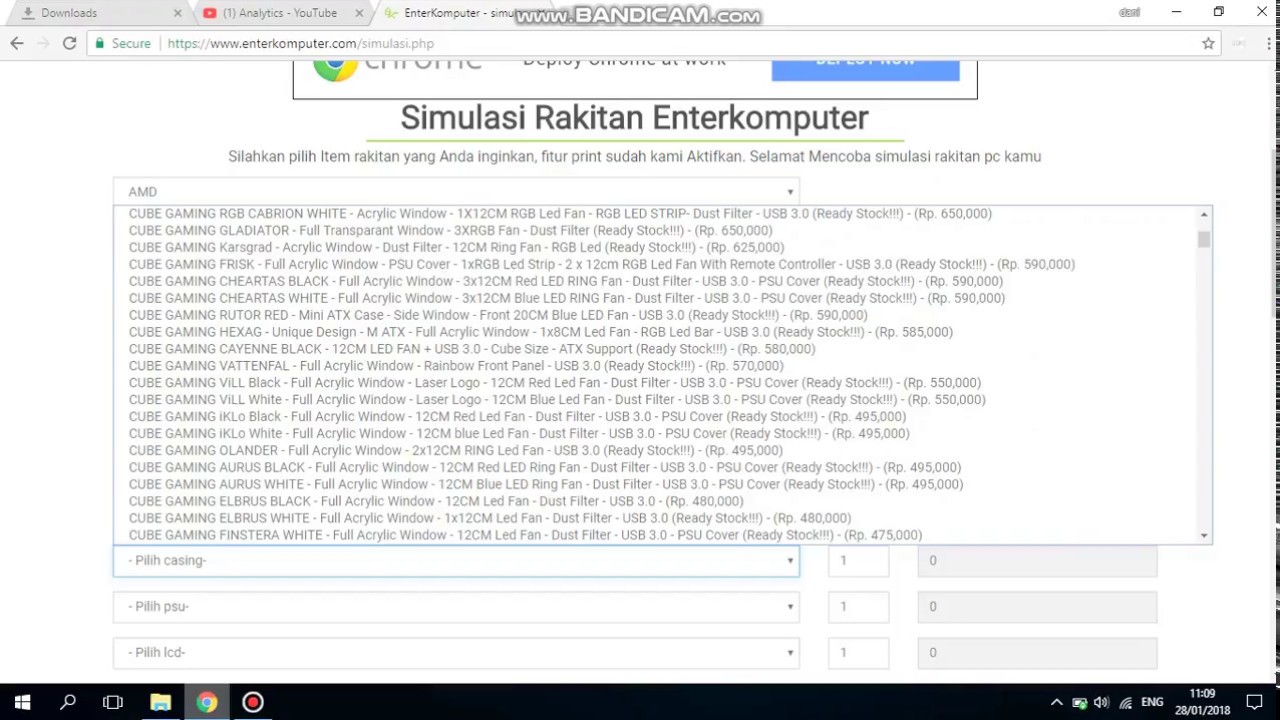
Task: Open taskbar search magnifier
Action: coord(68,702)
